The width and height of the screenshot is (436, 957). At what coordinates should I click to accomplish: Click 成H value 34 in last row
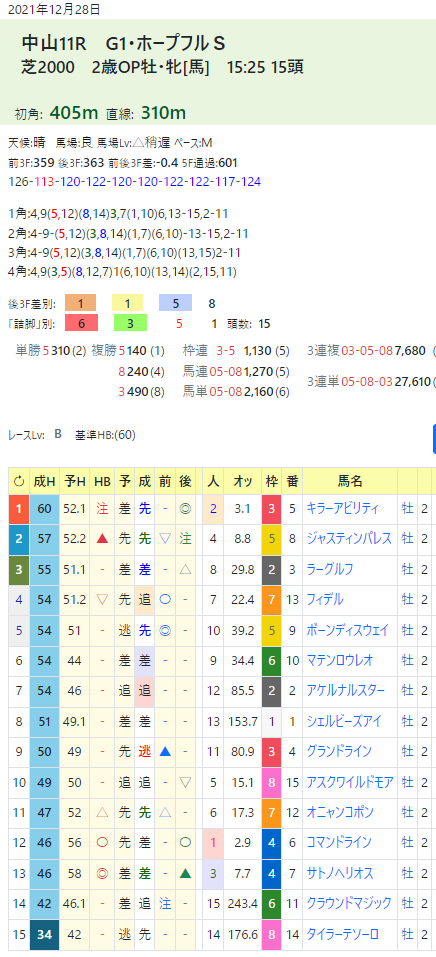pyautogui.click(x=45, y=935)
